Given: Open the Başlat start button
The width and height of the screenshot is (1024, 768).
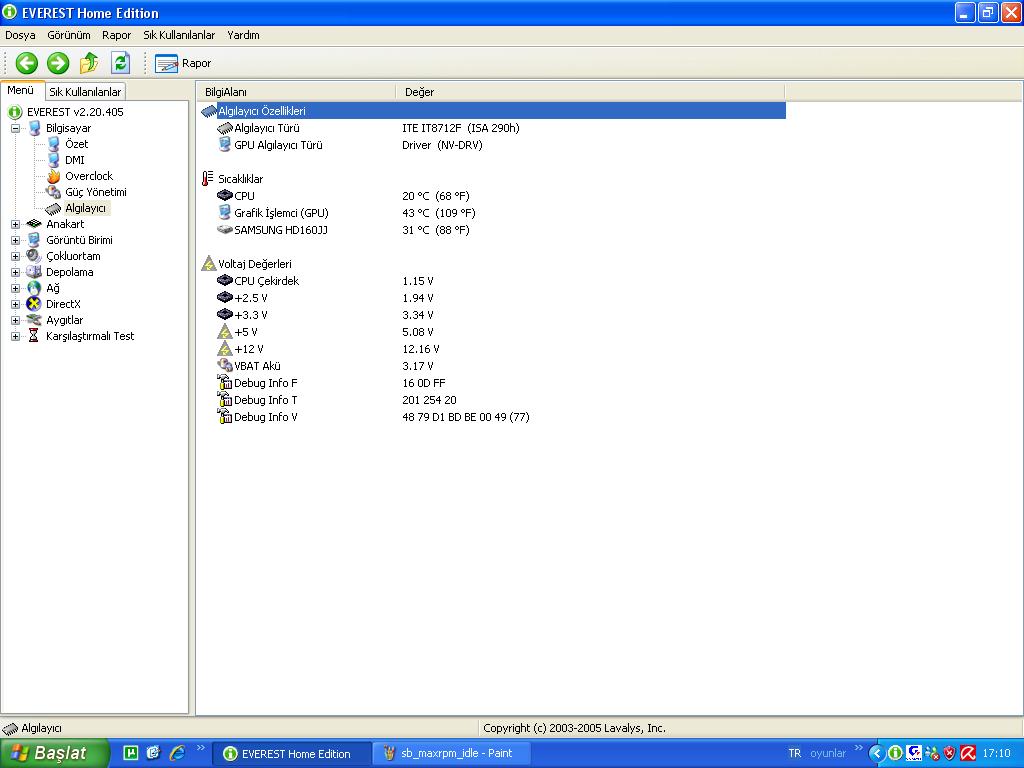Looking at the screenshot, I should [x=54, y=754].
